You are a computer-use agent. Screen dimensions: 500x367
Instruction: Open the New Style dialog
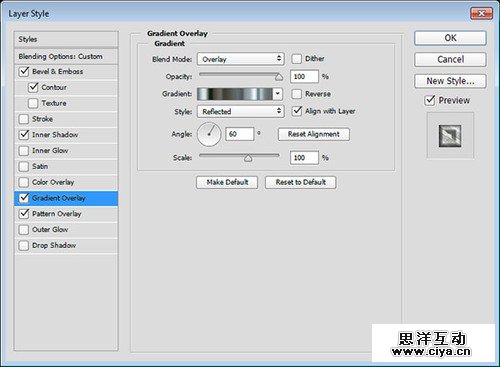(450, 81)
